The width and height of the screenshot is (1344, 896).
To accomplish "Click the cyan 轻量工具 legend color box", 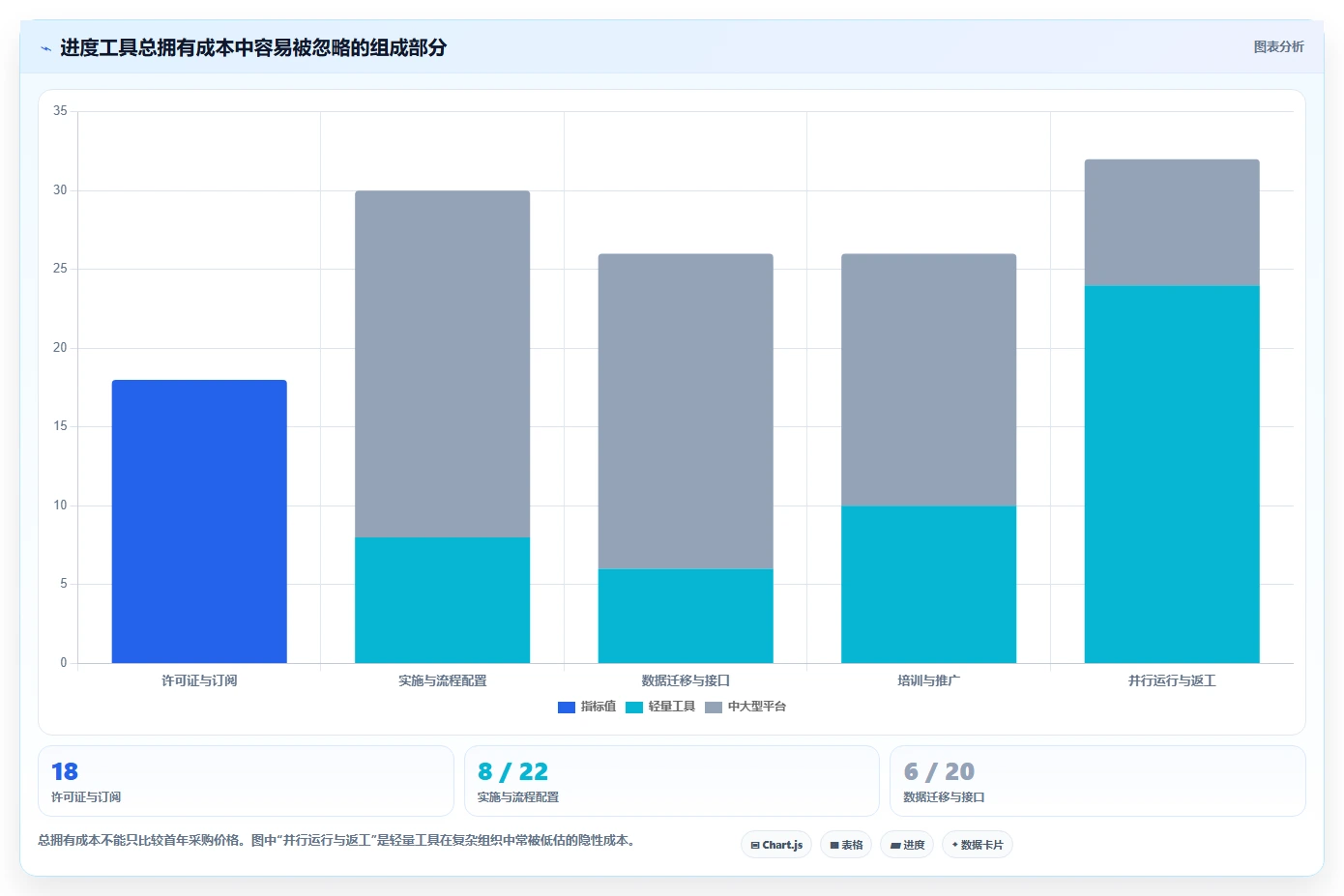I will (x=634, y=708).
